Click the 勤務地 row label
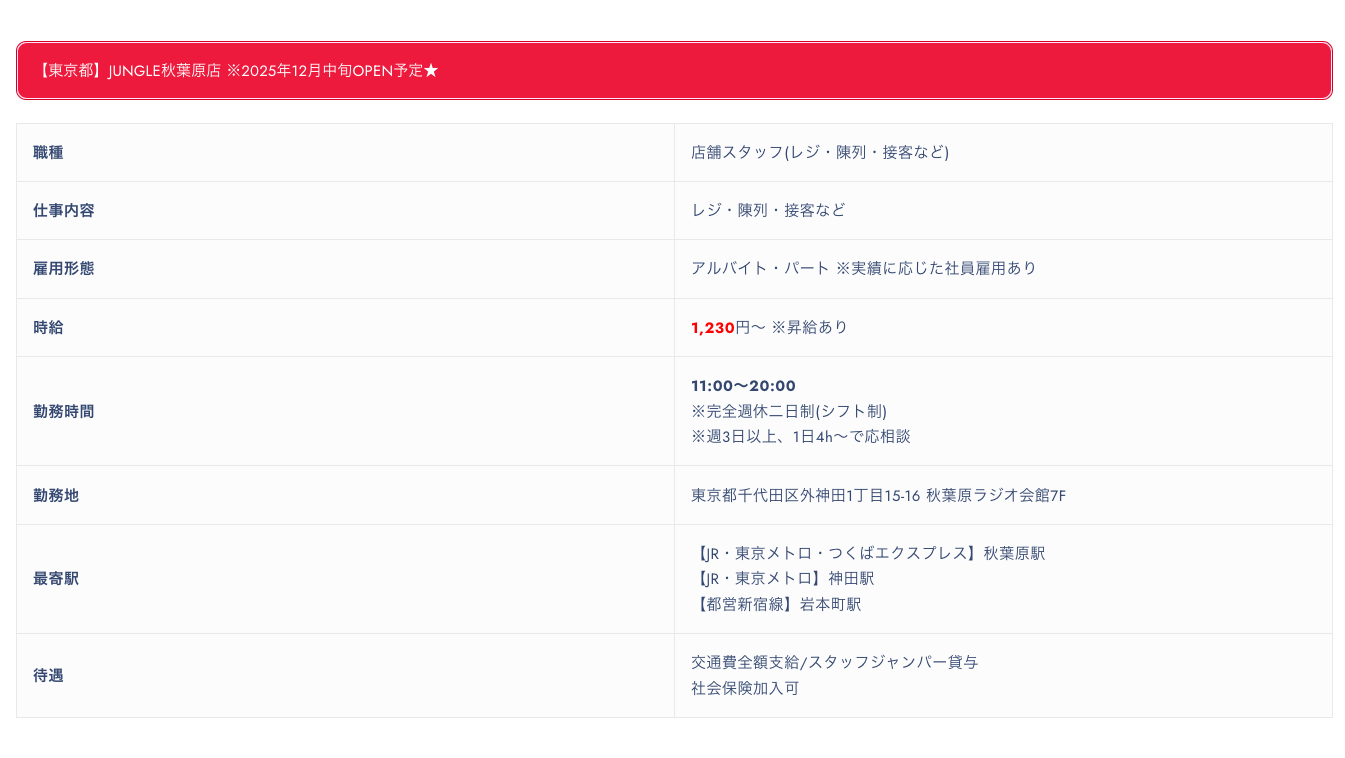 click(x=56, y=495)
